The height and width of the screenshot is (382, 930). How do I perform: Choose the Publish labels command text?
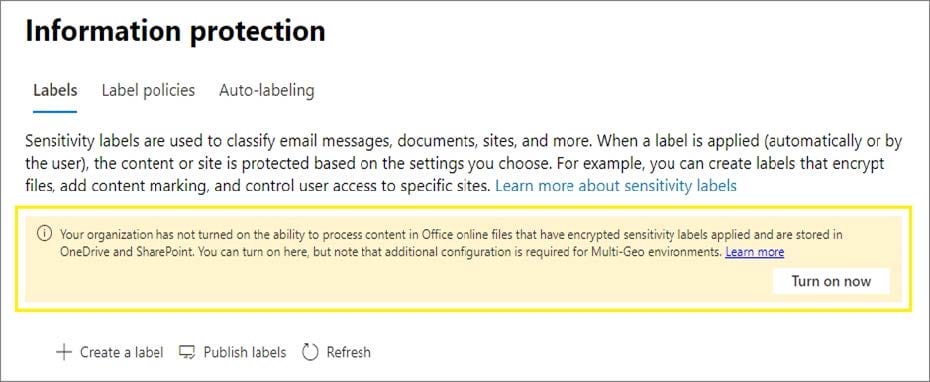244,352
